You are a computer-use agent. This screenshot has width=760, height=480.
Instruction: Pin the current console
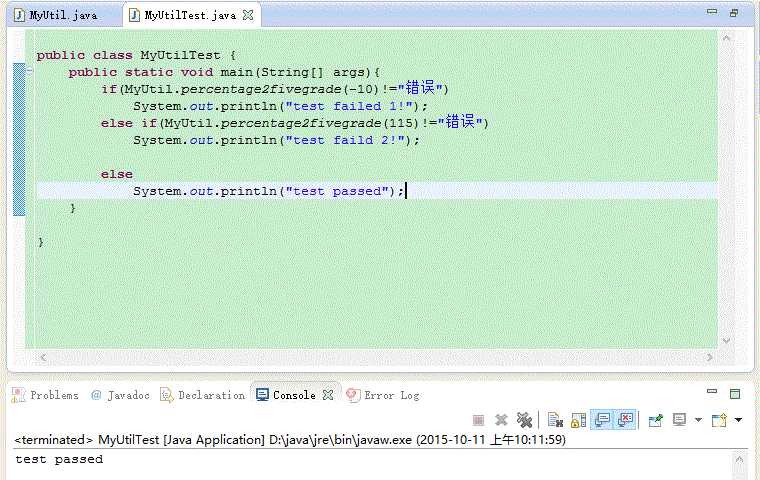(656, 420)
